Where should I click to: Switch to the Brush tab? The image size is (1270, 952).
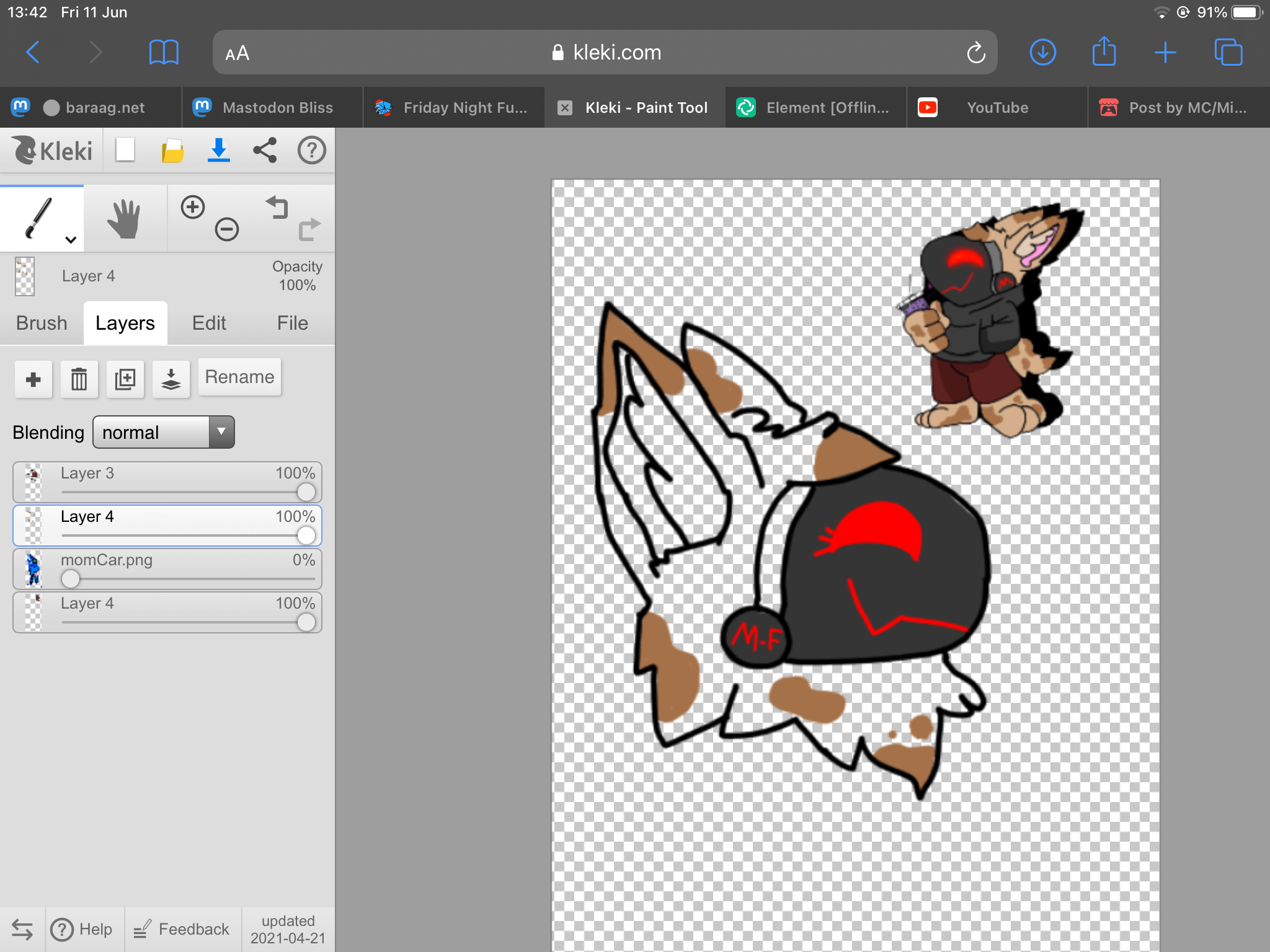[42, 323]
